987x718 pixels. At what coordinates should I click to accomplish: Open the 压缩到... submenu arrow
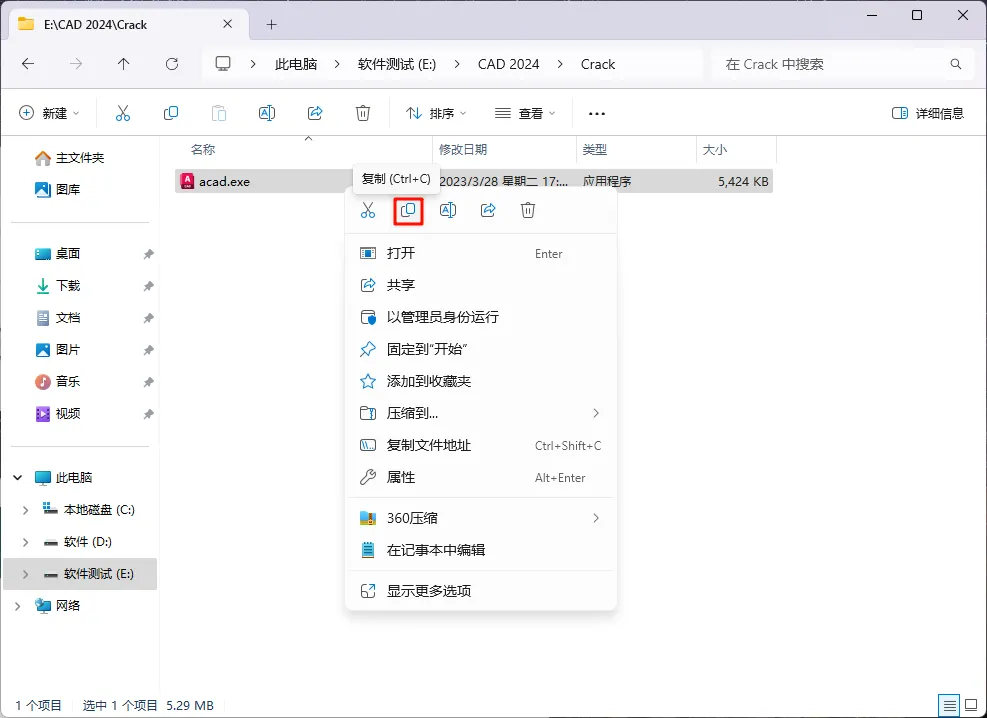pyautogui.click(x=595, y=413)
